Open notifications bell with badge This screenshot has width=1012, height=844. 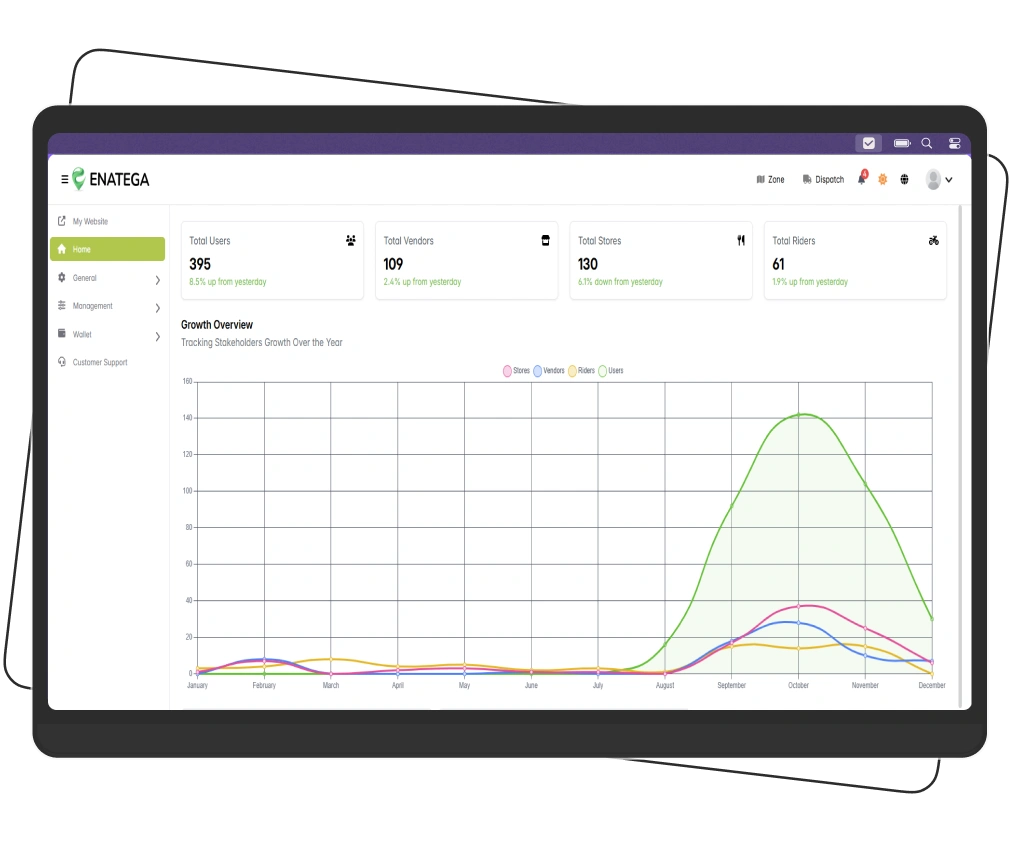(862, 177)
